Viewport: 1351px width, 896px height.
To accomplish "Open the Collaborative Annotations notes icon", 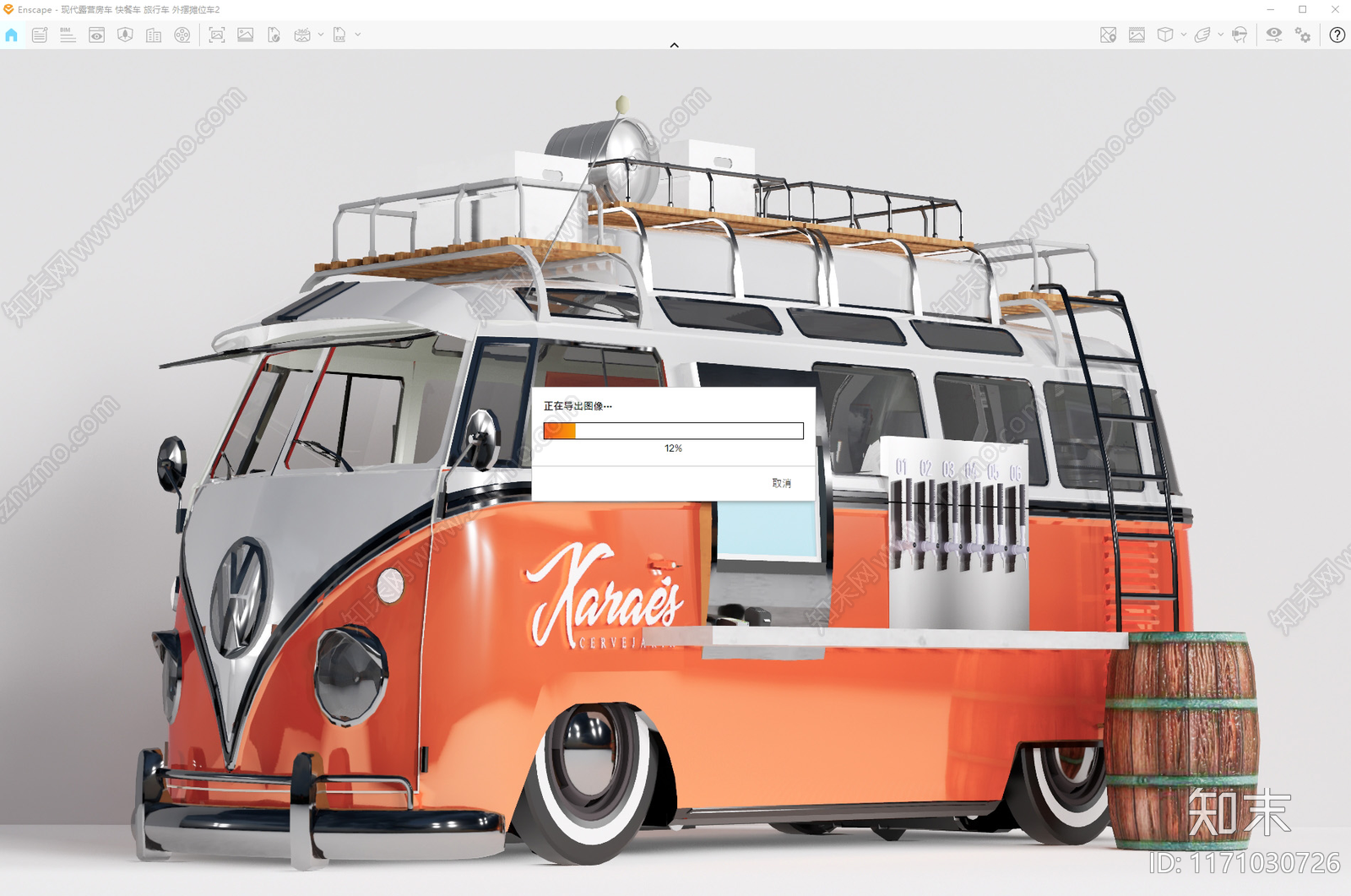I will (40, 35).
